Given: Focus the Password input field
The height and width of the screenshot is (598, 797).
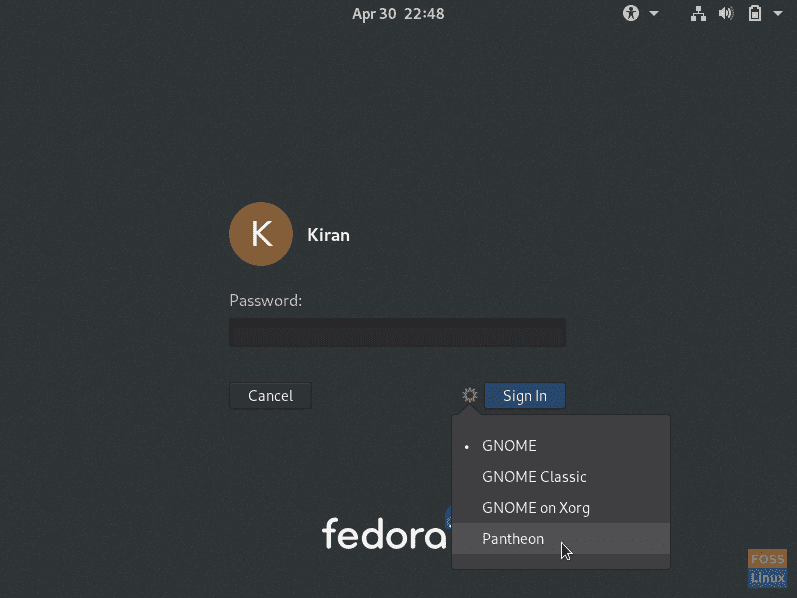Looking at the screenshot, I should tap(397, 333).
